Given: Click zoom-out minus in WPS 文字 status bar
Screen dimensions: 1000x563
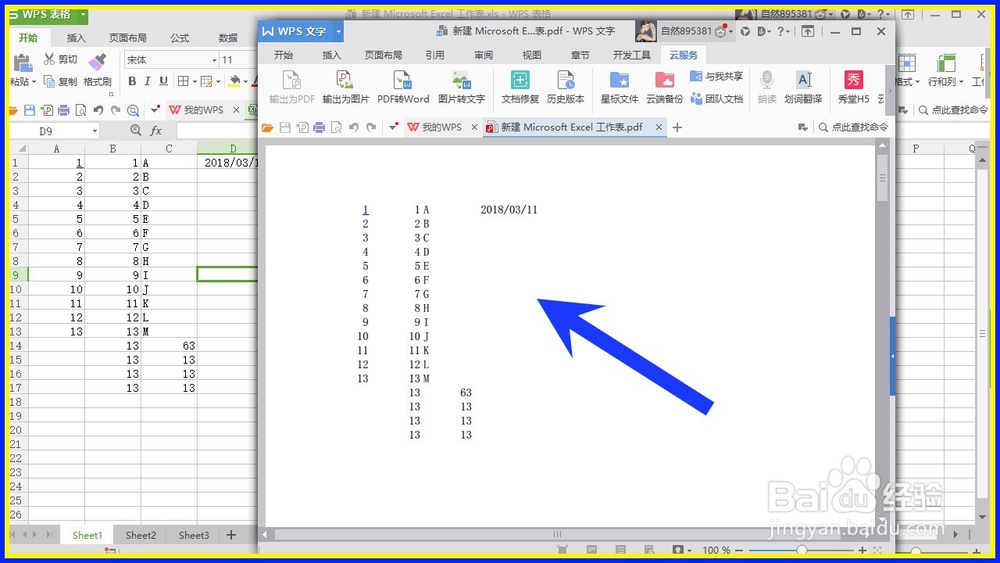Looking at the screenshot, I should (x=739, y=550).
